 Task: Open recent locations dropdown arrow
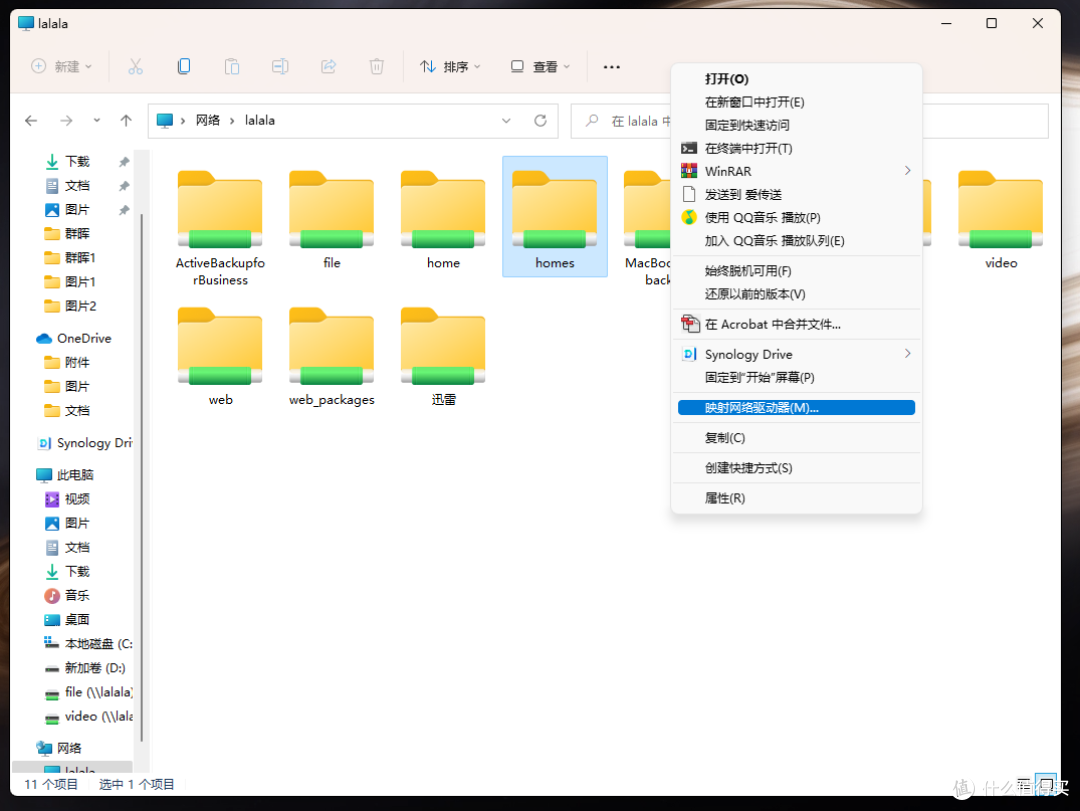pyautogui.click(x=96, y=121)
